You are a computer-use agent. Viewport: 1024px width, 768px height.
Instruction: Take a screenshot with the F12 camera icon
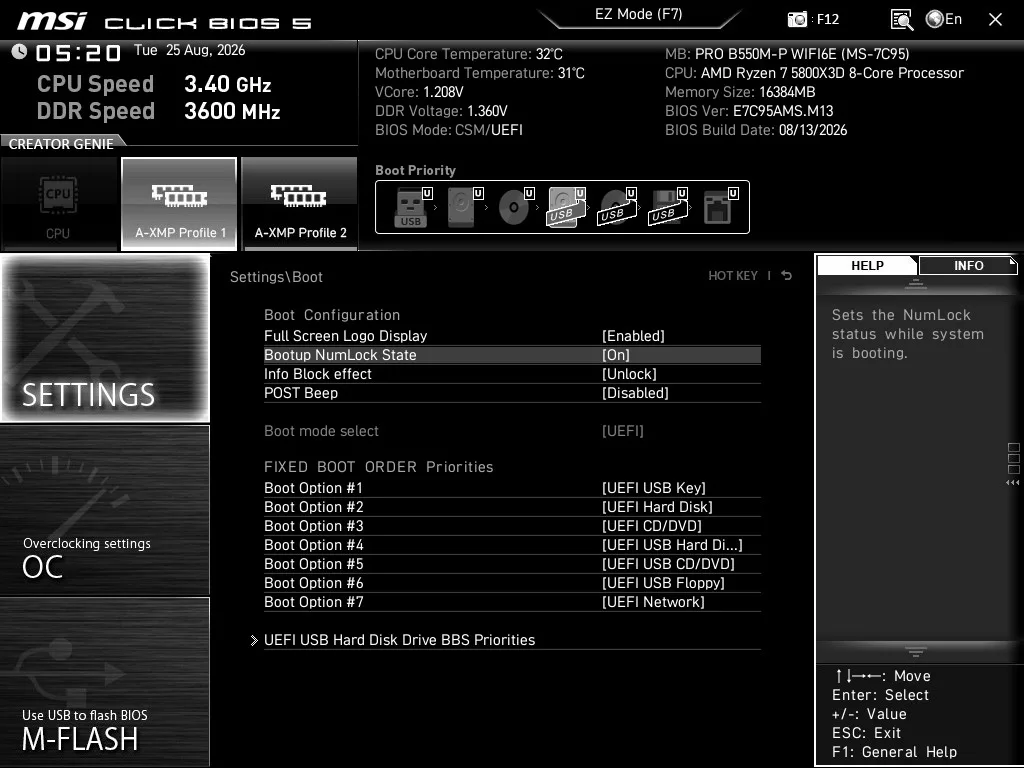point(797,19)
